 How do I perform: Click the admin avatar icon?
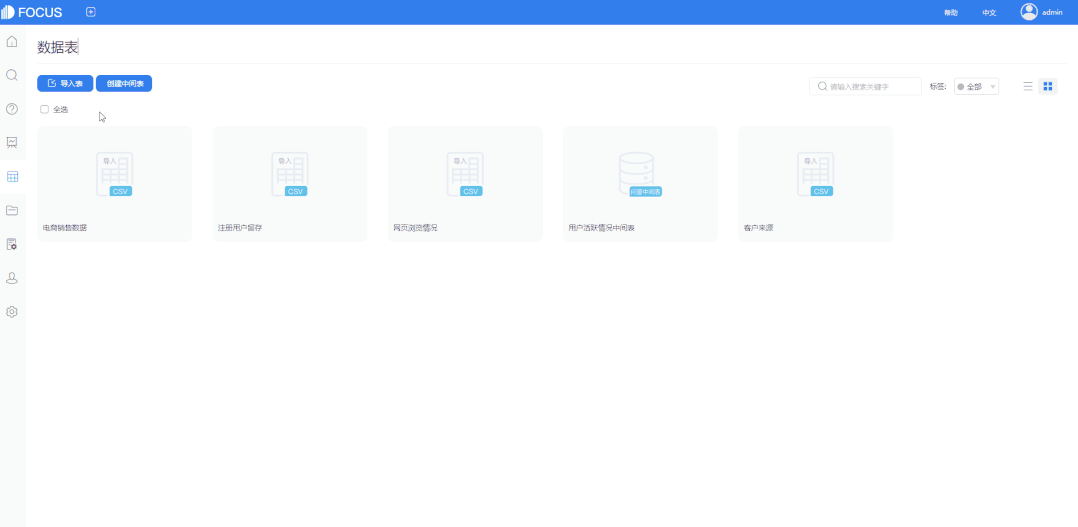pyautogui.click(x=1028, y=12)
